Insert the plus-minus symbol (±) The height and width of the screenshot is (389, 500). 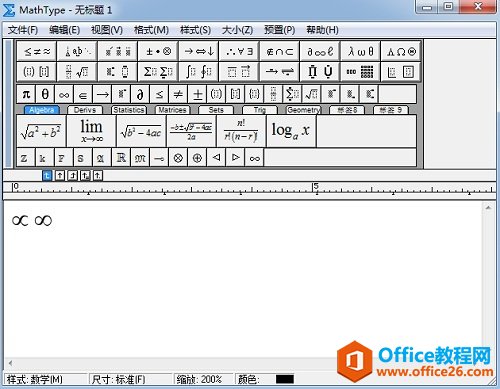(197, 94)
